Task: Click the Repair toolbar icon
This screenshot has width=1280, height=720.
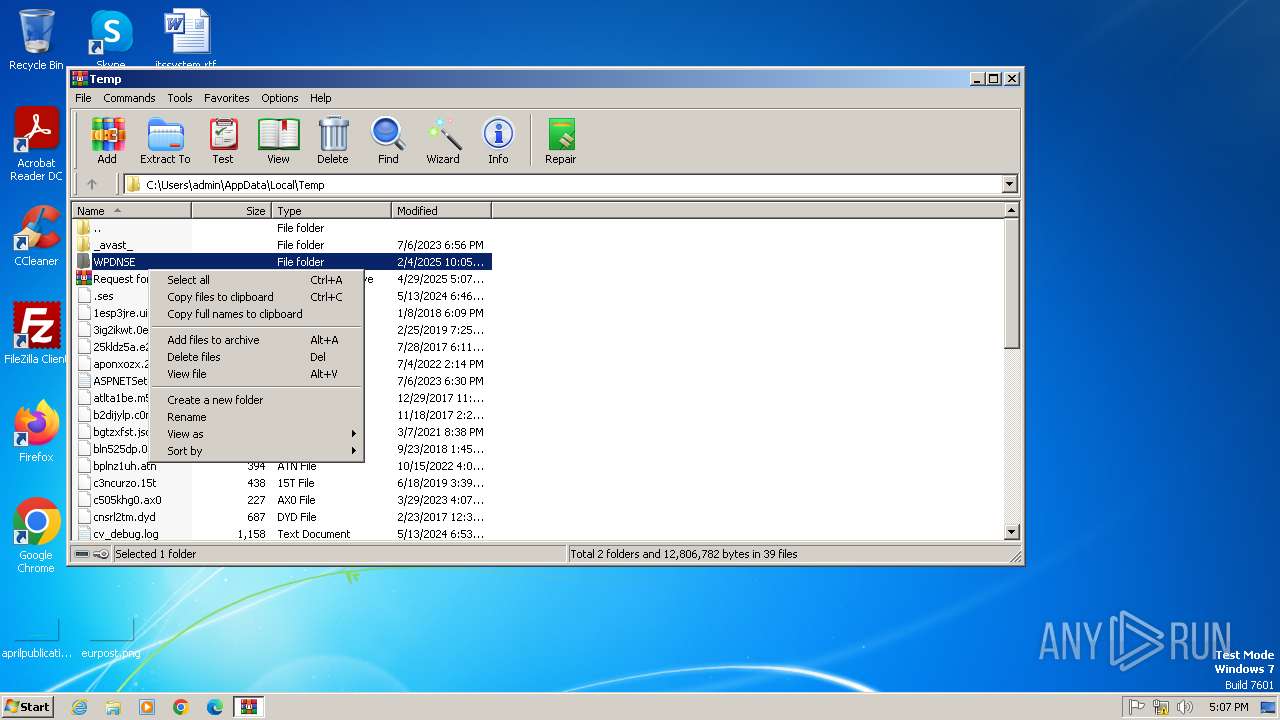Action: 560,141
